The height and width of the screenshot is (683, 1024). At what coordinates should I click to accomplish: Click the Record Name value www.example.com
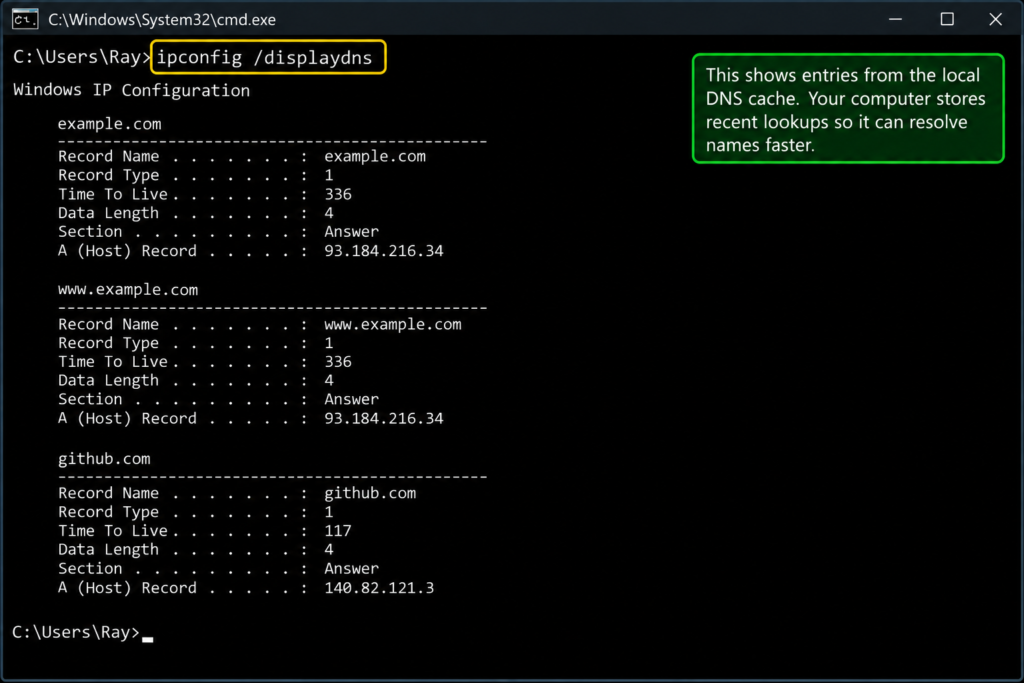pos(392,325)
